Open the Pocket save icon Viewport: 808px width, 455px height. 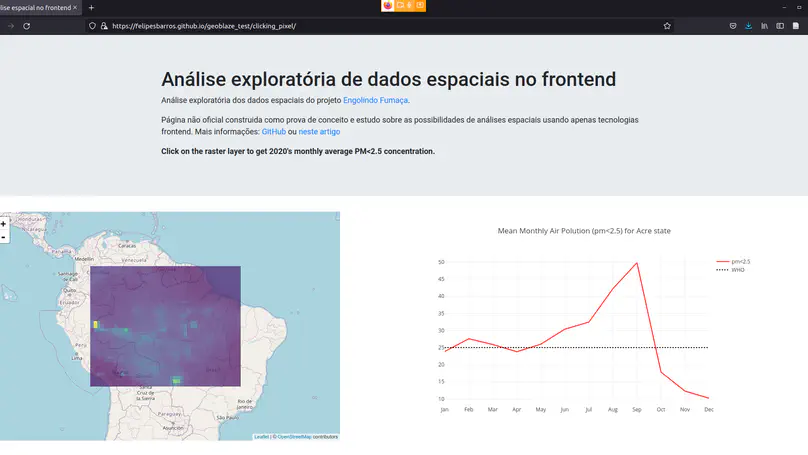pos(733,26)
